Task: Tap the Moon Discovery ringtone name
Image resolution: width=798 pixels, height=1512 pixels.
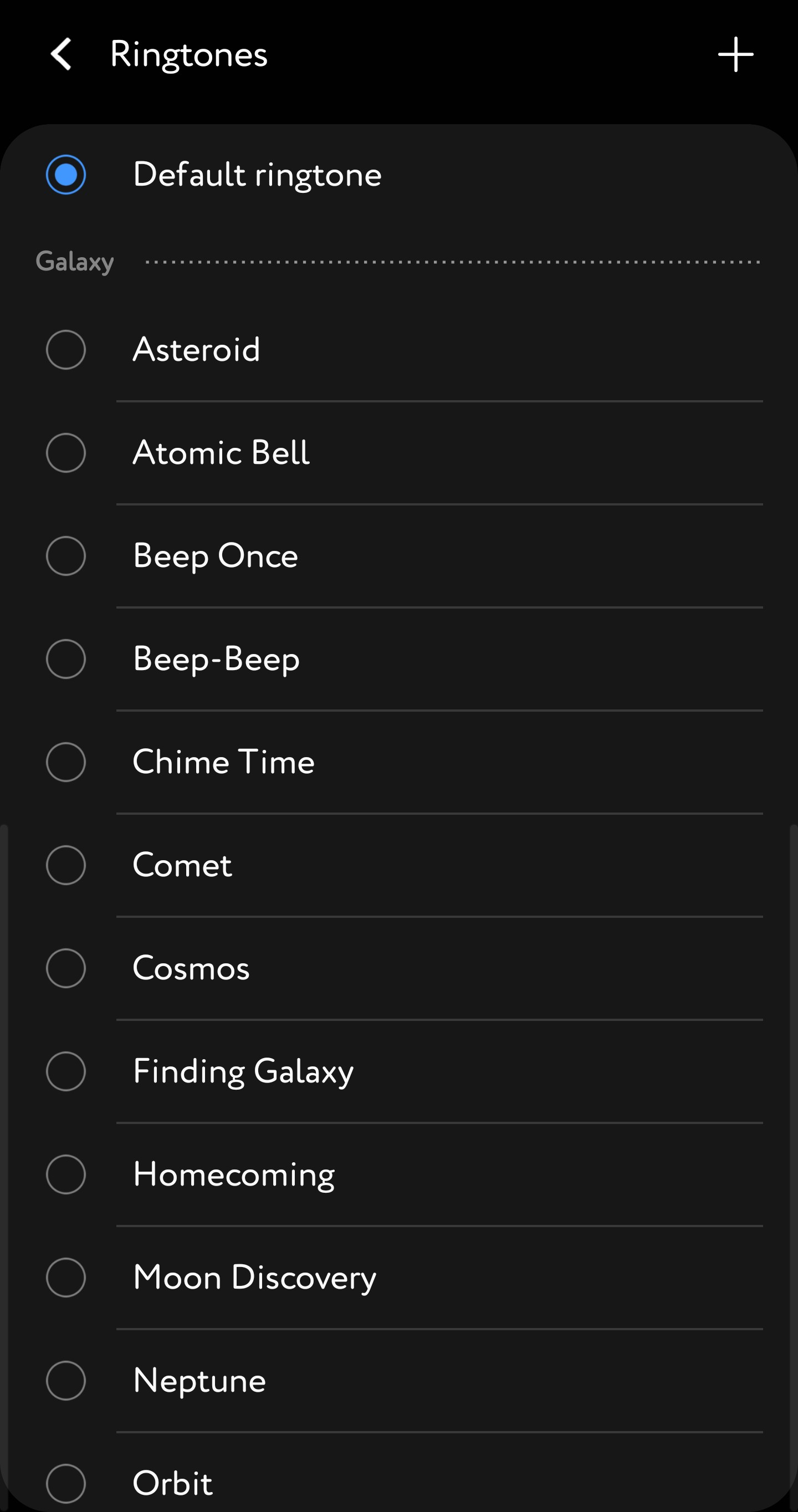Action: point(255,1277)
